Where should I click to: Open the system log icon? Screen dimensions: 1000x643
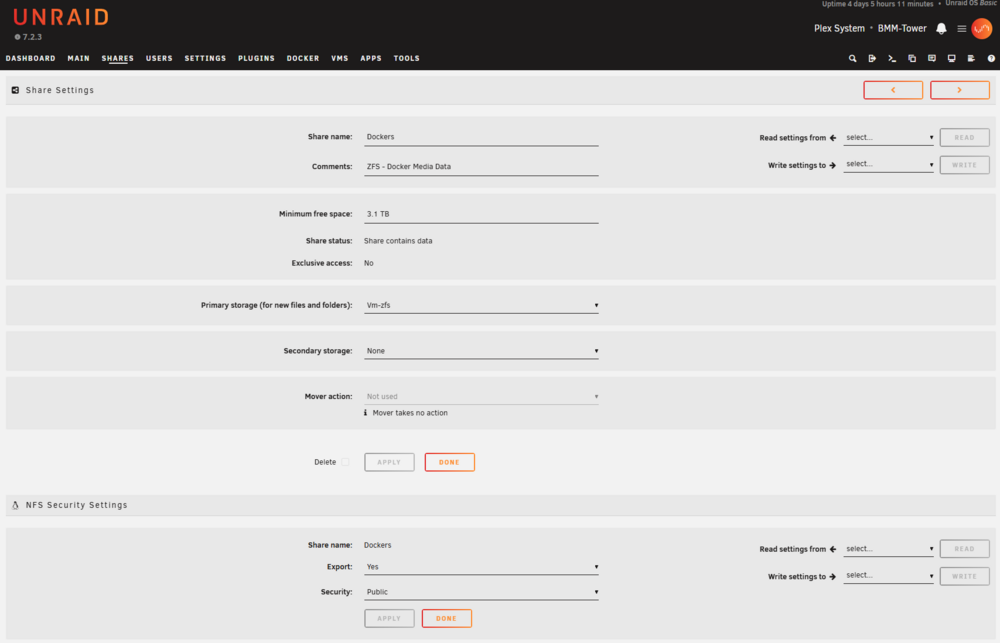[x=971, y=58]
